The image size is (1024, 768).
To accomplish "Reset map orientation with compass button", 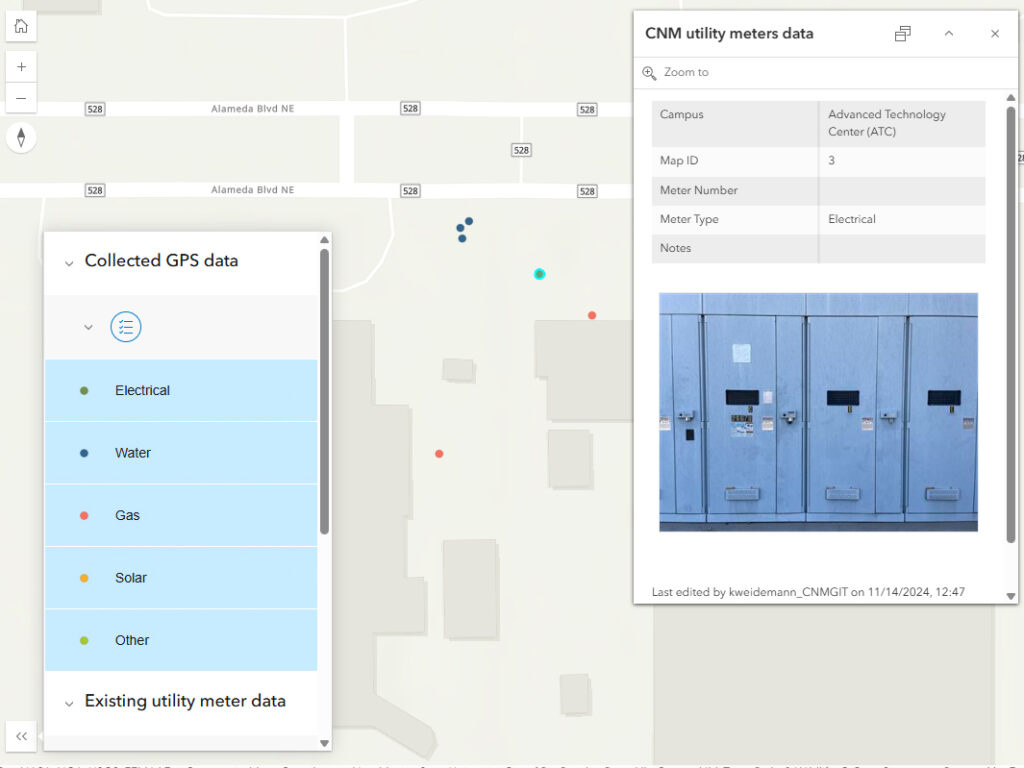I will coord(21,137).
